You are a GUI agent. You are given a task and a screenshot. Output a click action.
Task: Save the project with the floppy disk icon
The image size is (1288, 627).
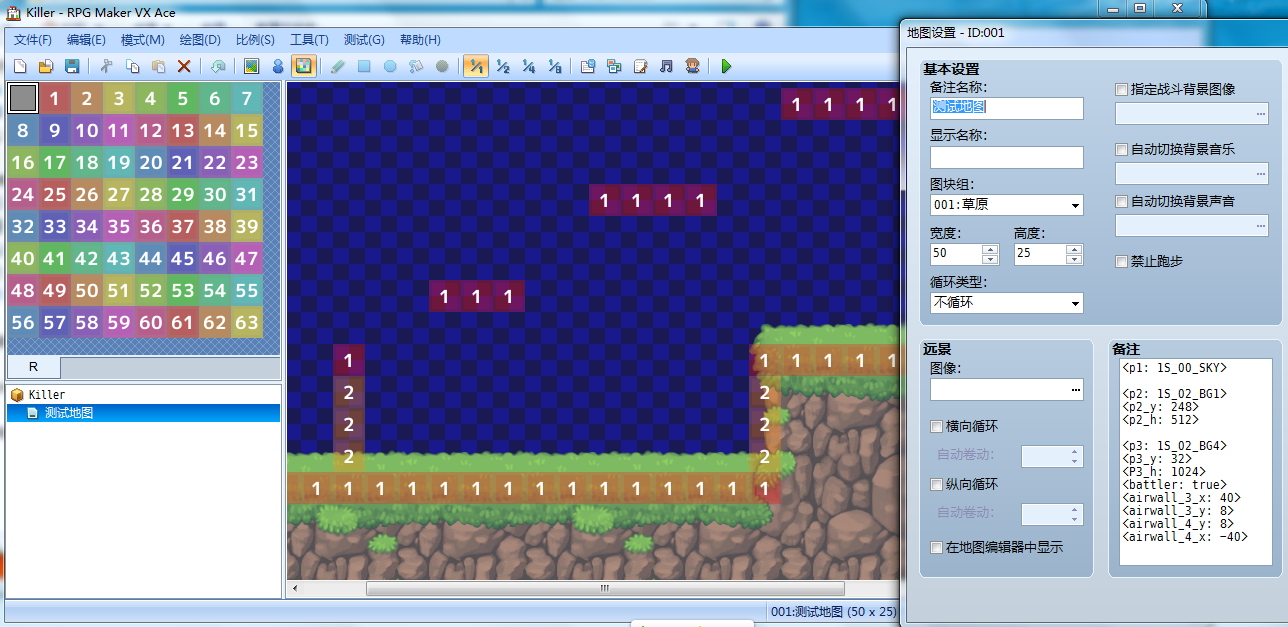[x=72, y=66]
